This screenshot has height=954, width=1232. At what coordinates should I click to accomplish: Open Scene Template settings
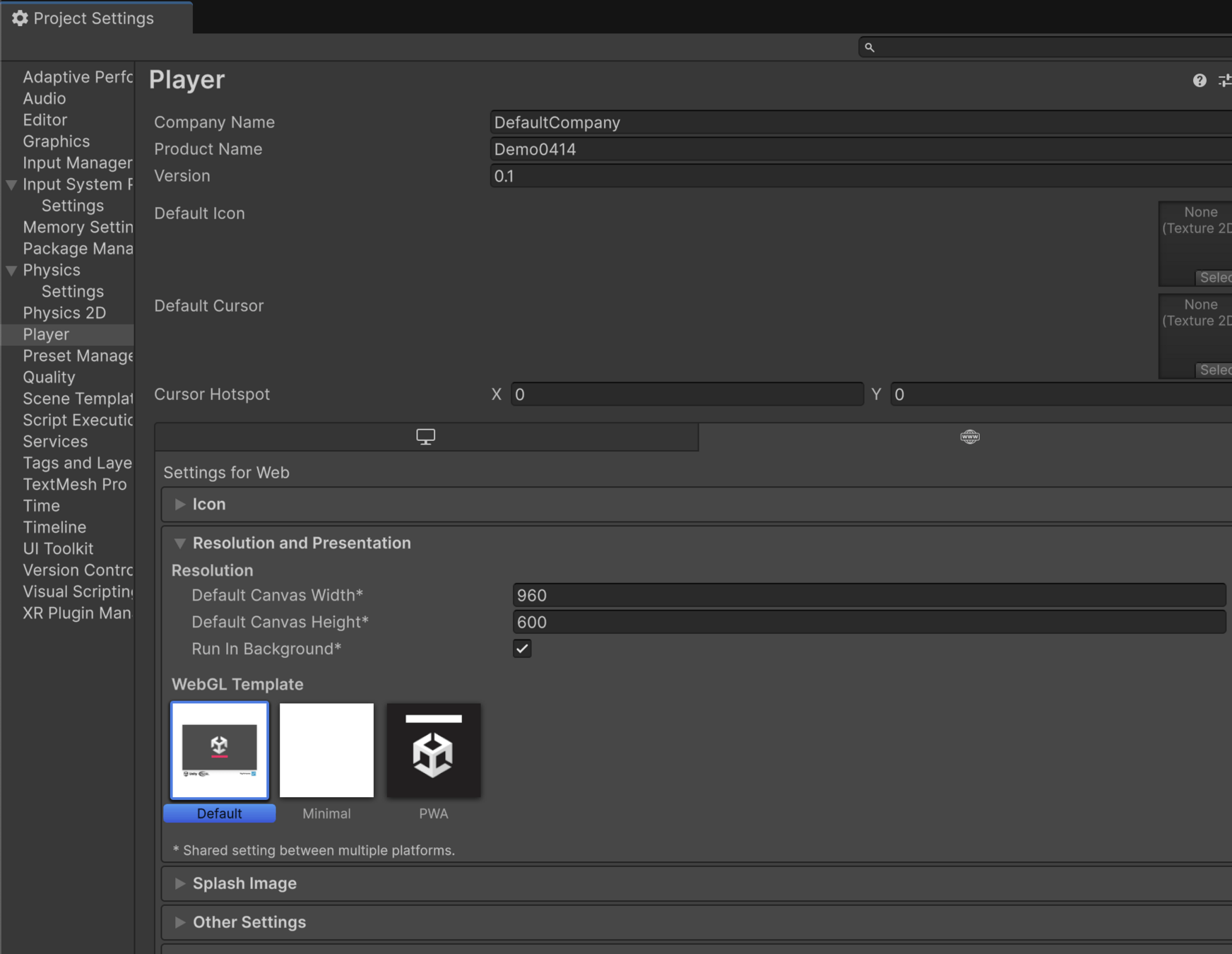(x=78, y=399)
